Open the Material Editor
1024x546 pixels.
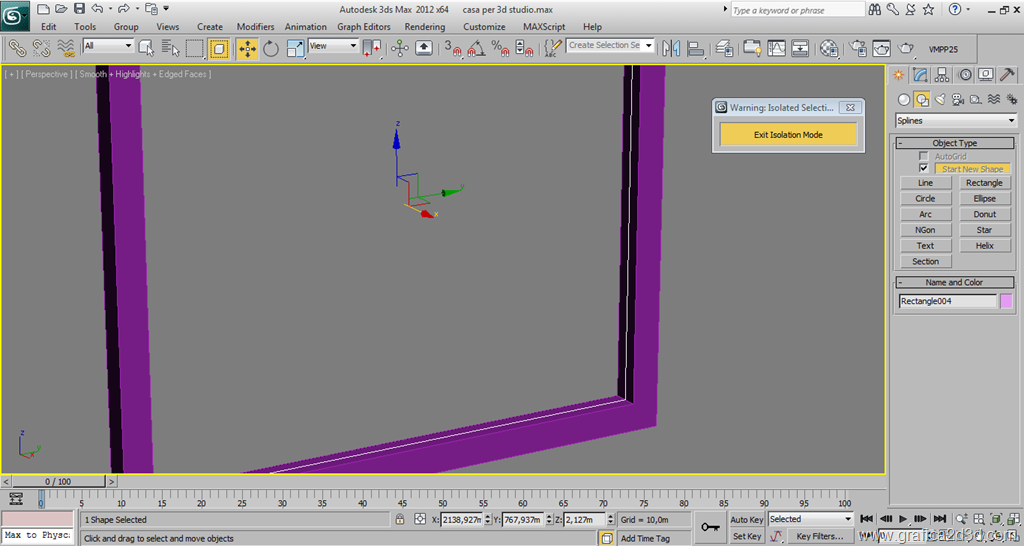coord(829,48)
